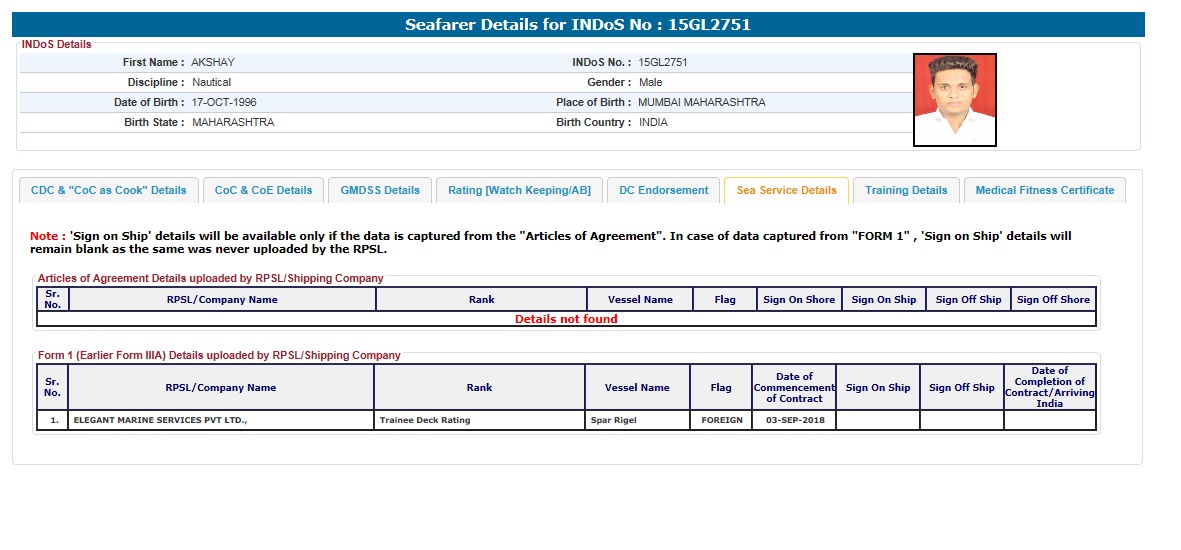Switch to the CoC & CoE Details tab

coord(263,190)
